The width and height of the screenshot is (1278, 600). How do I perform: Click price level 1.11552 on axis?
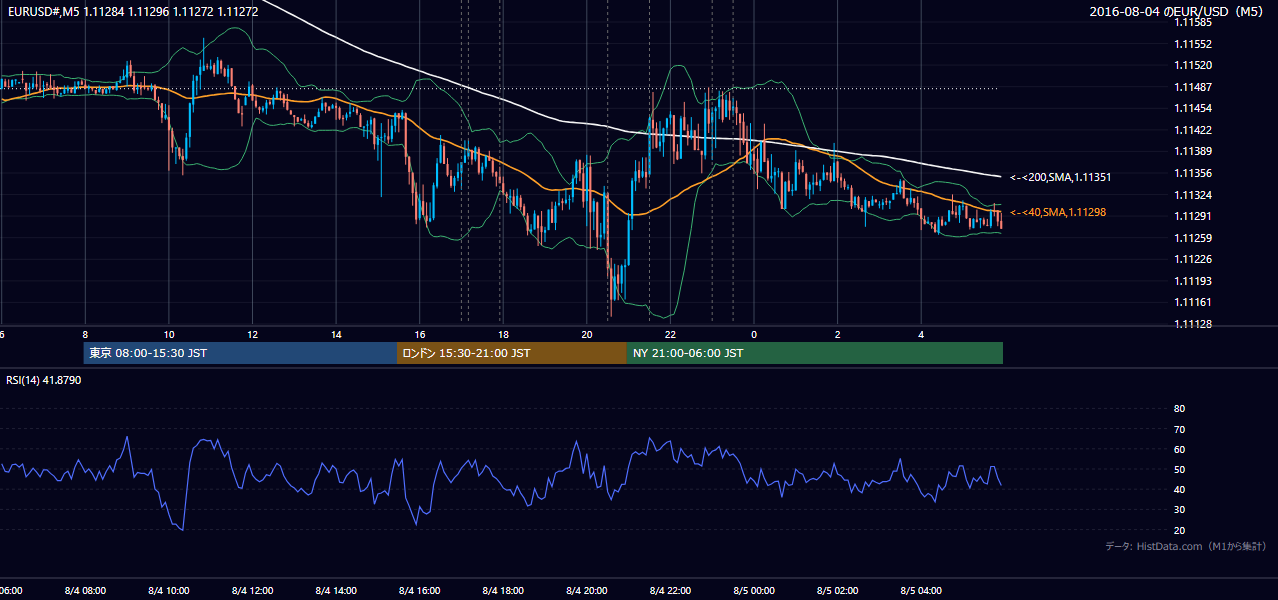(x=1192, y=44)
